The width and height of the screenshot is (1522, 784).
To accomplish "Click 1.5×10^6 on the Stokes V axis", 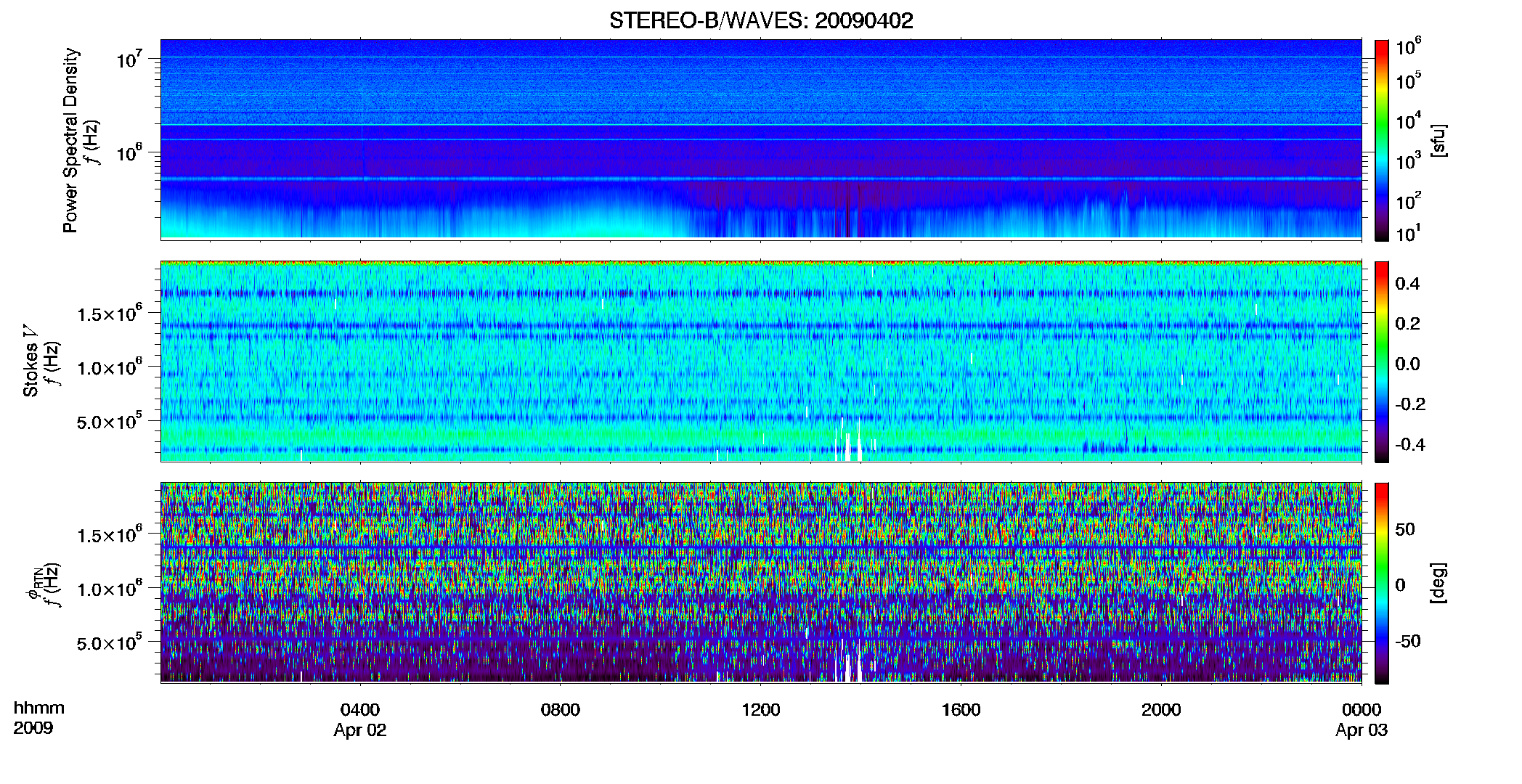I will (110, 314).
